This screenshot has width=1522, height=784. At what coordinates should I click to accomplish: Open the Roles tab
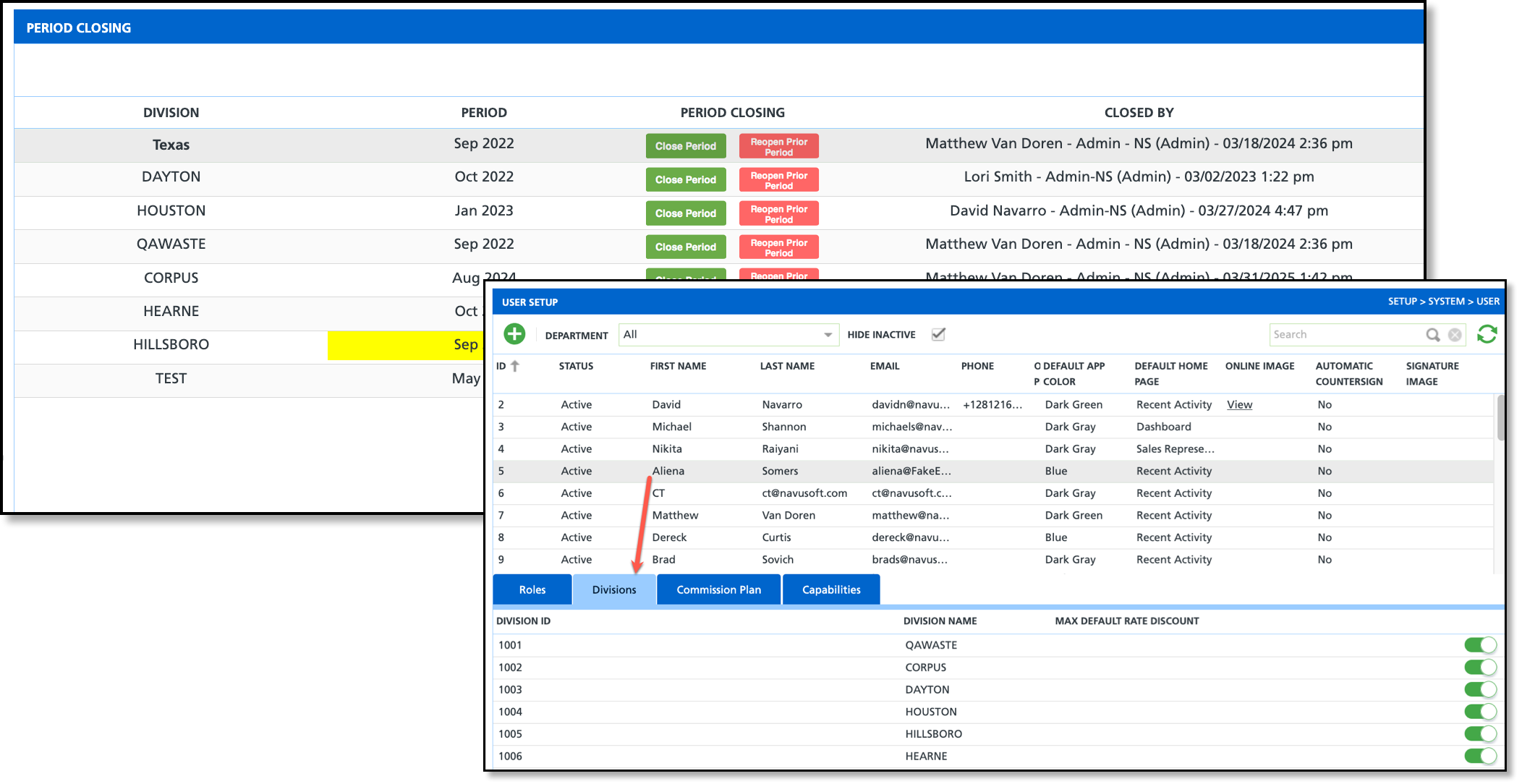pos(532,589)
